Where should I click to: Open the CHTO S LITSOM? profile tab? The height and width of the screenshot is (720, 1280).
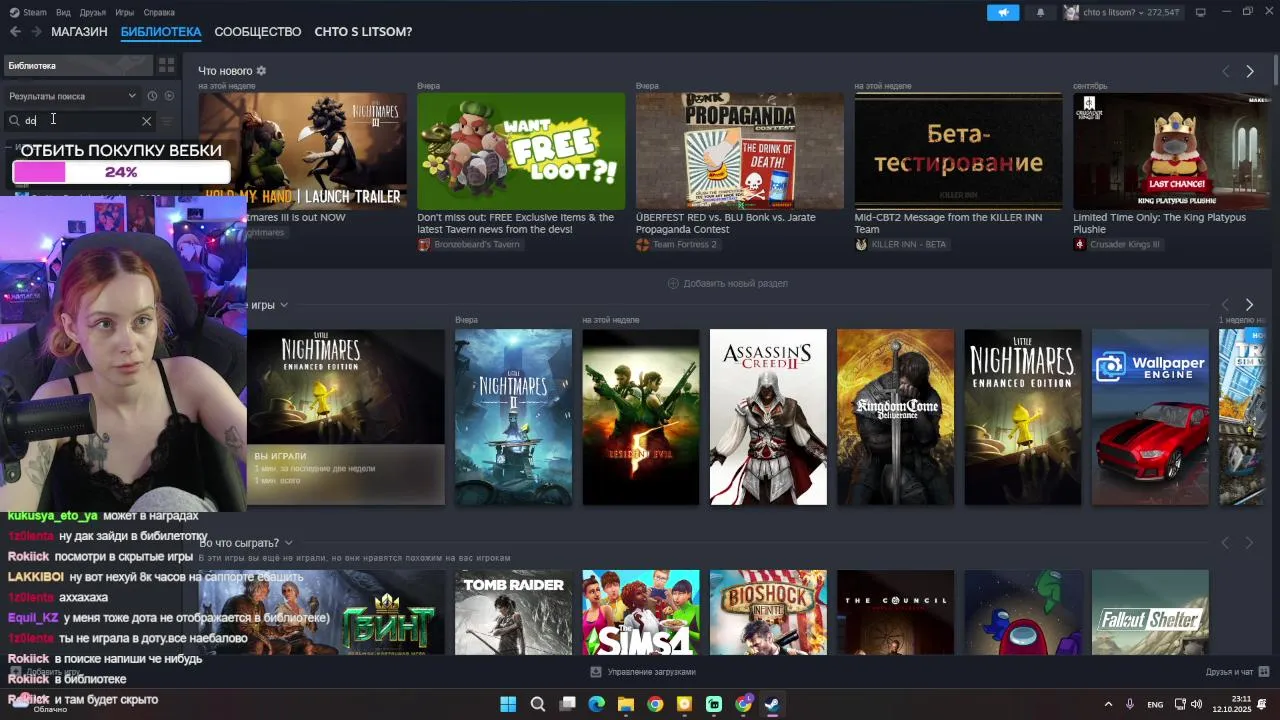[x=363, y=32]
